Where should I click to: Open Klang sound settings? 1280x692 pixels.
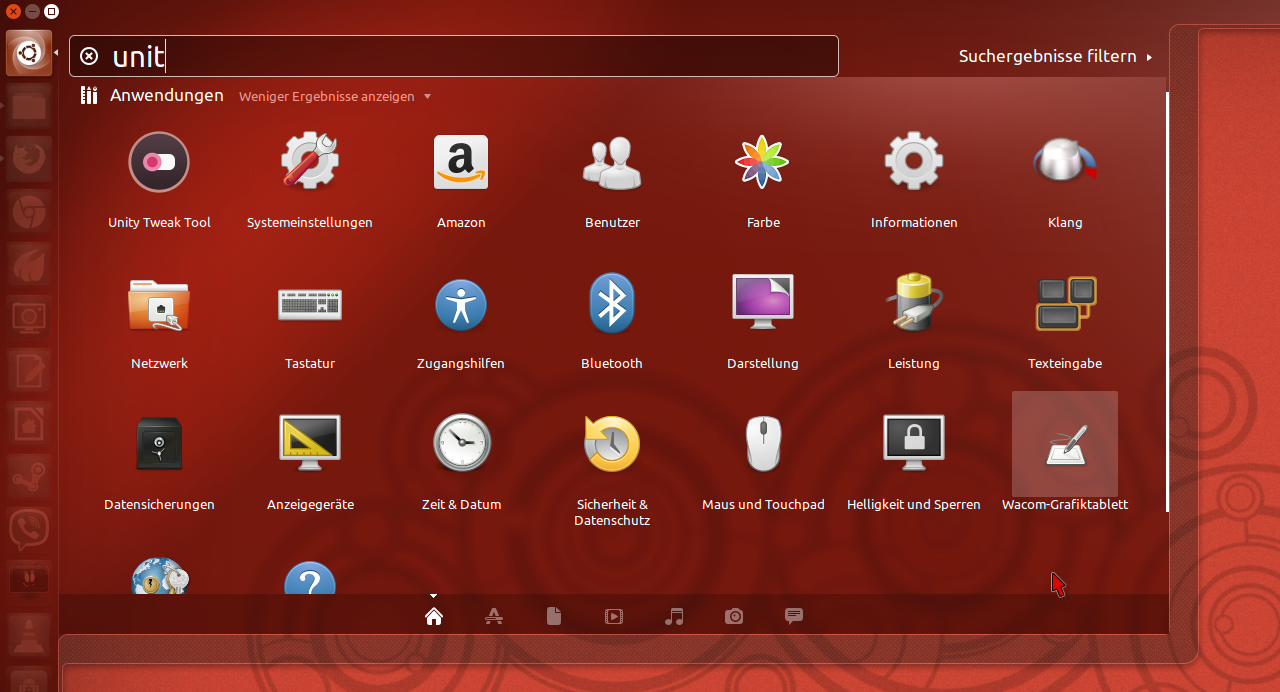pos(1065,161)
